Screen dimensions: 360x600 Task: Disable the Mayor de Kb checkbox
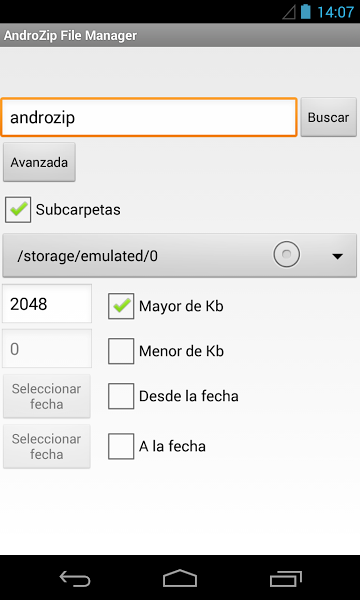coord(121,306)
